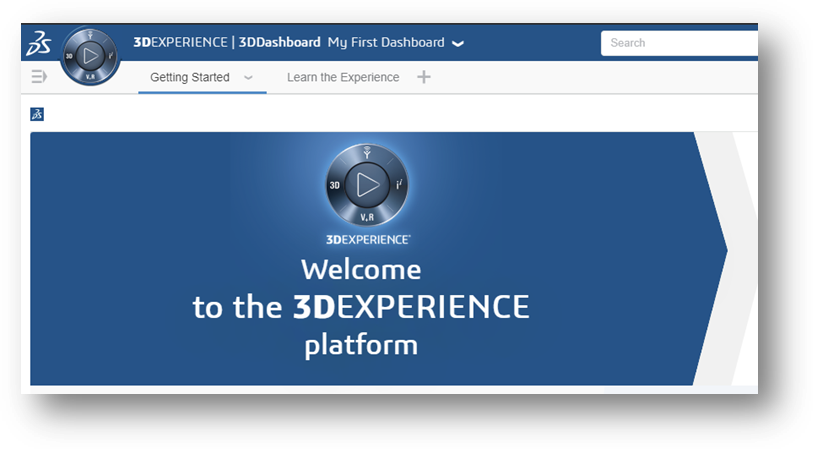813x449 pixels.
Task: Click the 3D quadrant of banner compass
Action: click(x=335, y=185)
